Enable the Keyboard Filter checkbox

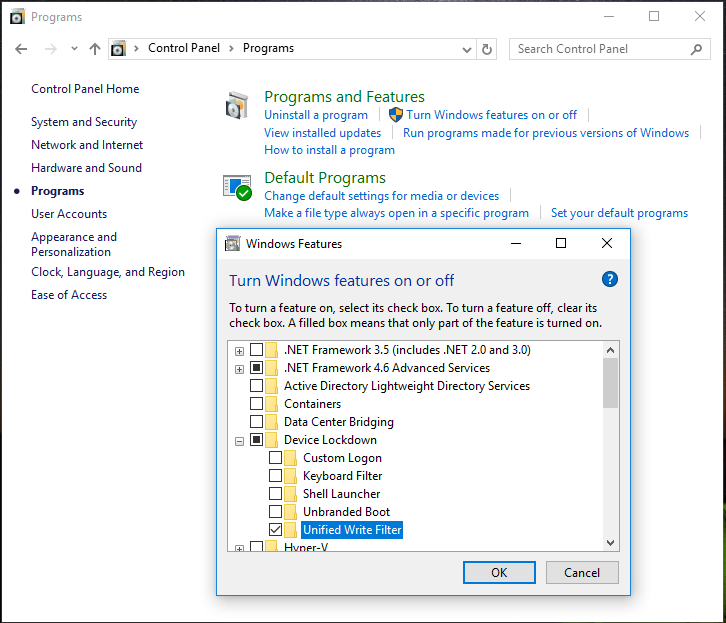coord(276,476)
